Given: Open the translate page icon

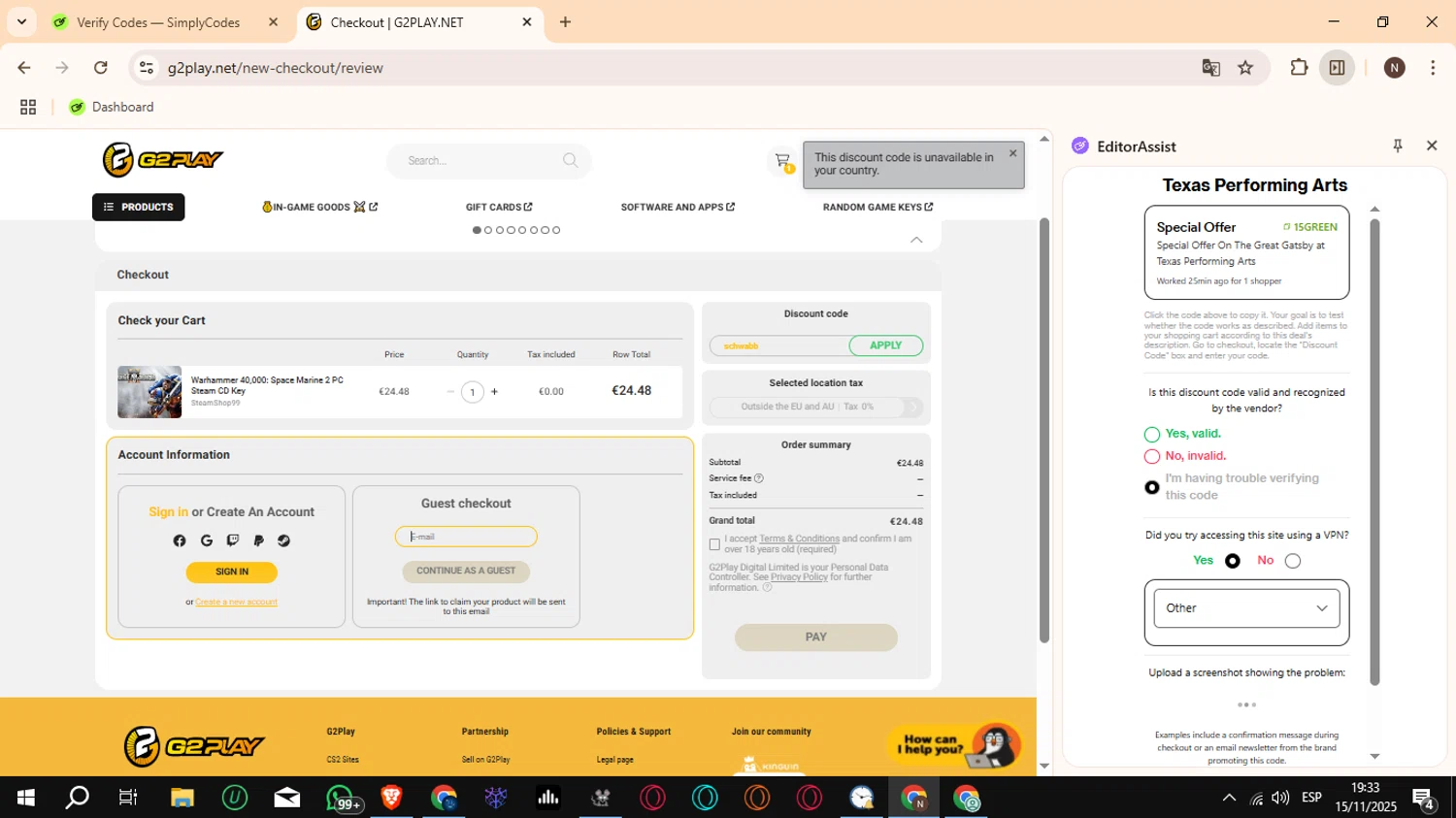Looking at the screenshot, I should coord(1210,67).
